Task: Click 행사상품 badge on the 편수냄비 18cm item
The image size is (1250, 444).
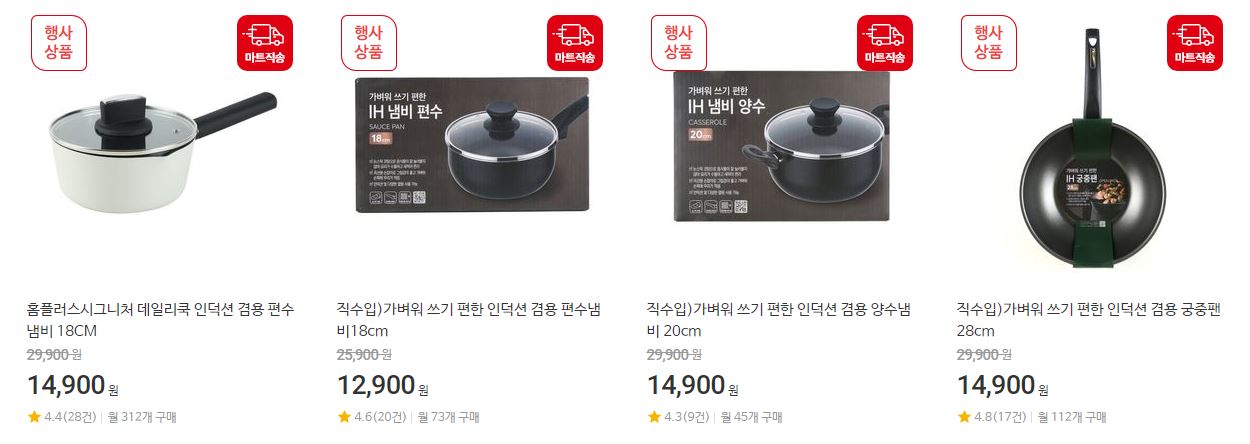Action: point(369,43)
